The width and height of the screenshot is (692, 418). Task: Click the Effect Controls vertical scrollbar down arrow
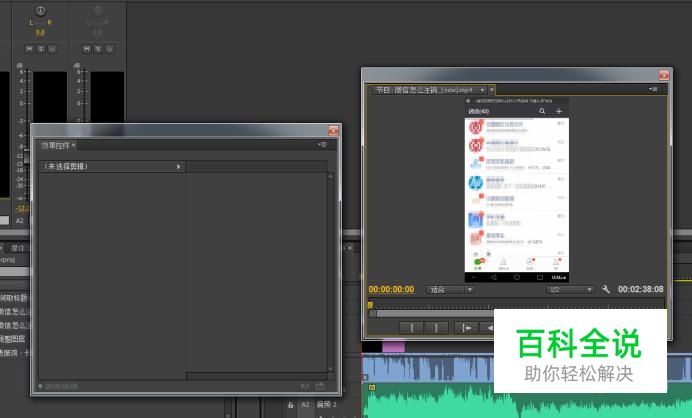pyautogui.click(x=330, y=369)
